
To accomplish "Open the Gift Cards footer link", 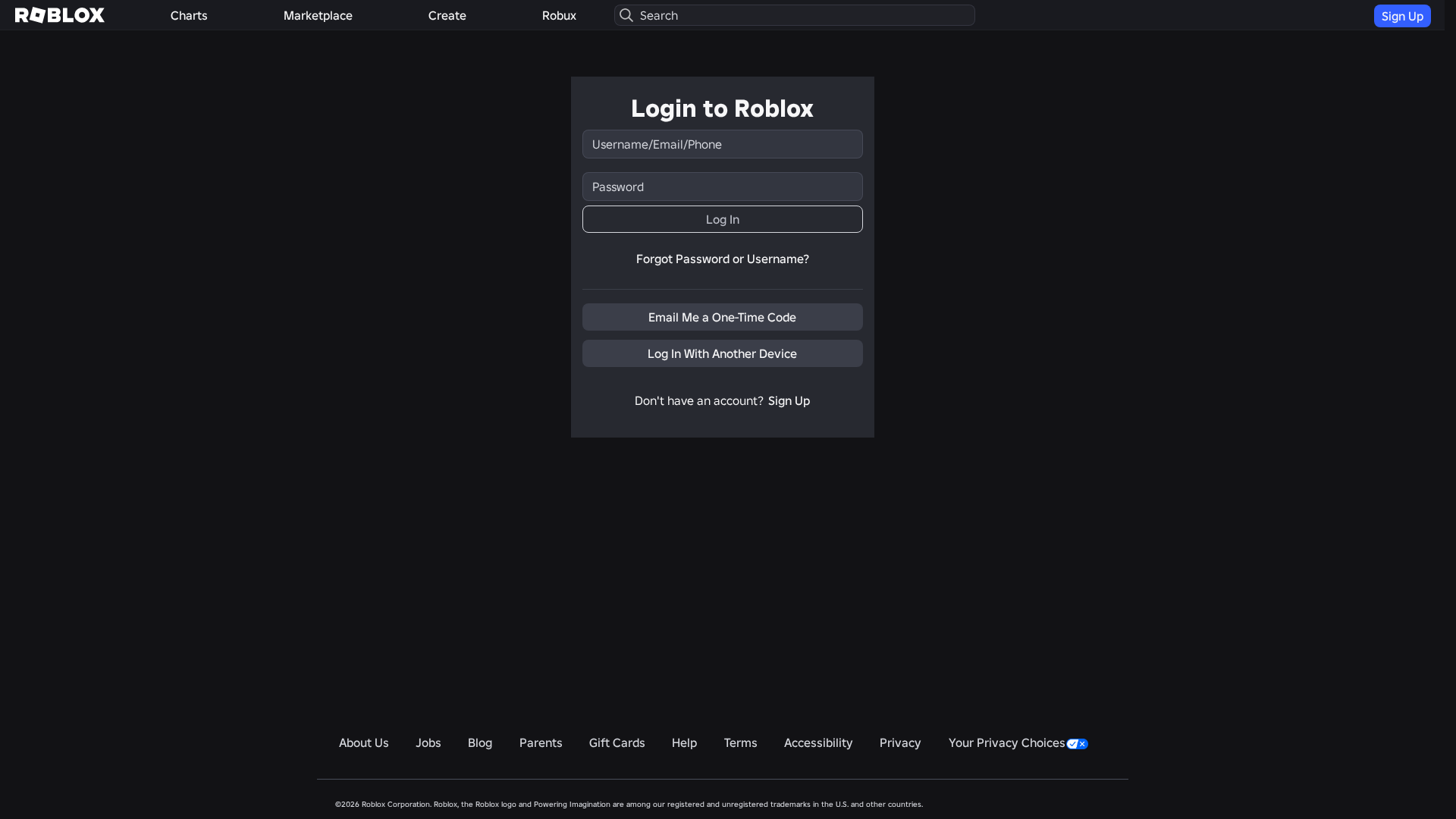I will [617, 743].
